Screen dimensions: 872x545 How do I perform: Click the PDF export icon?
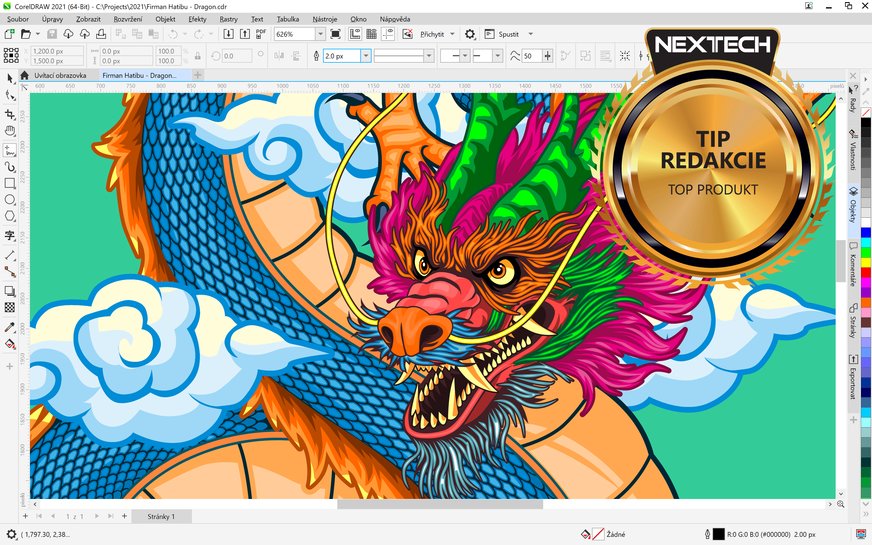262,34
